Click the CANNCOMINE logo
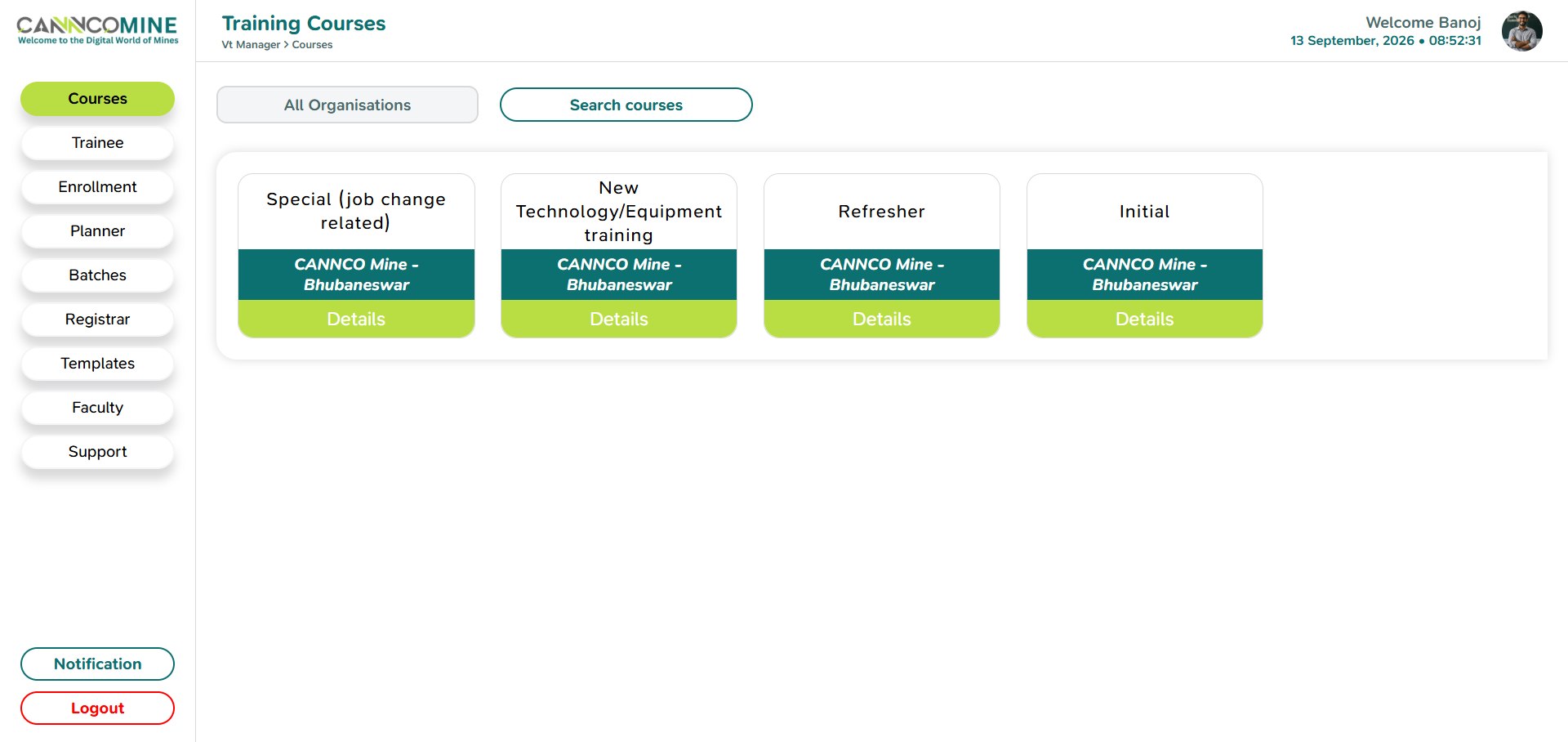Screen dimensions: 1568x742 point(97,29)
